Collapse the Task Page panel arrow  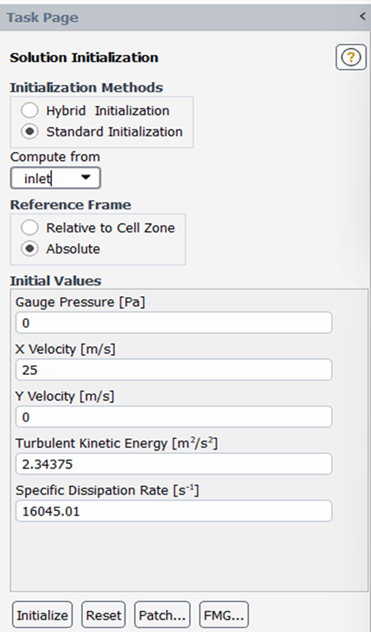point(362,17)
